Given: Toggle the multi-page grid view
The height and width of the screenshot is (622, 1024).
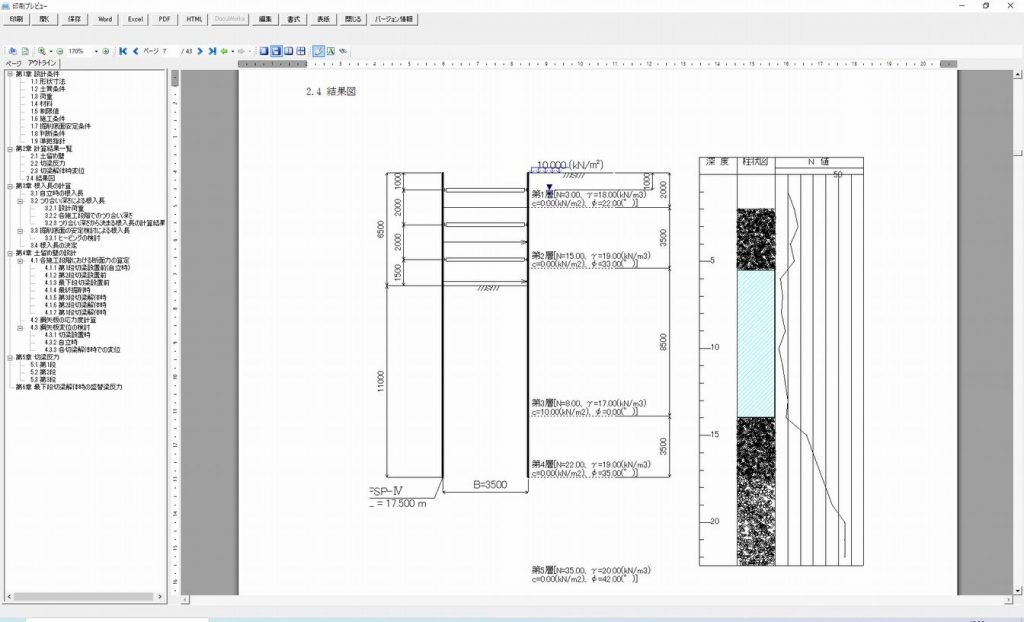Looking at the screenshot, I should pyautogui.click(x=301, y=51).
